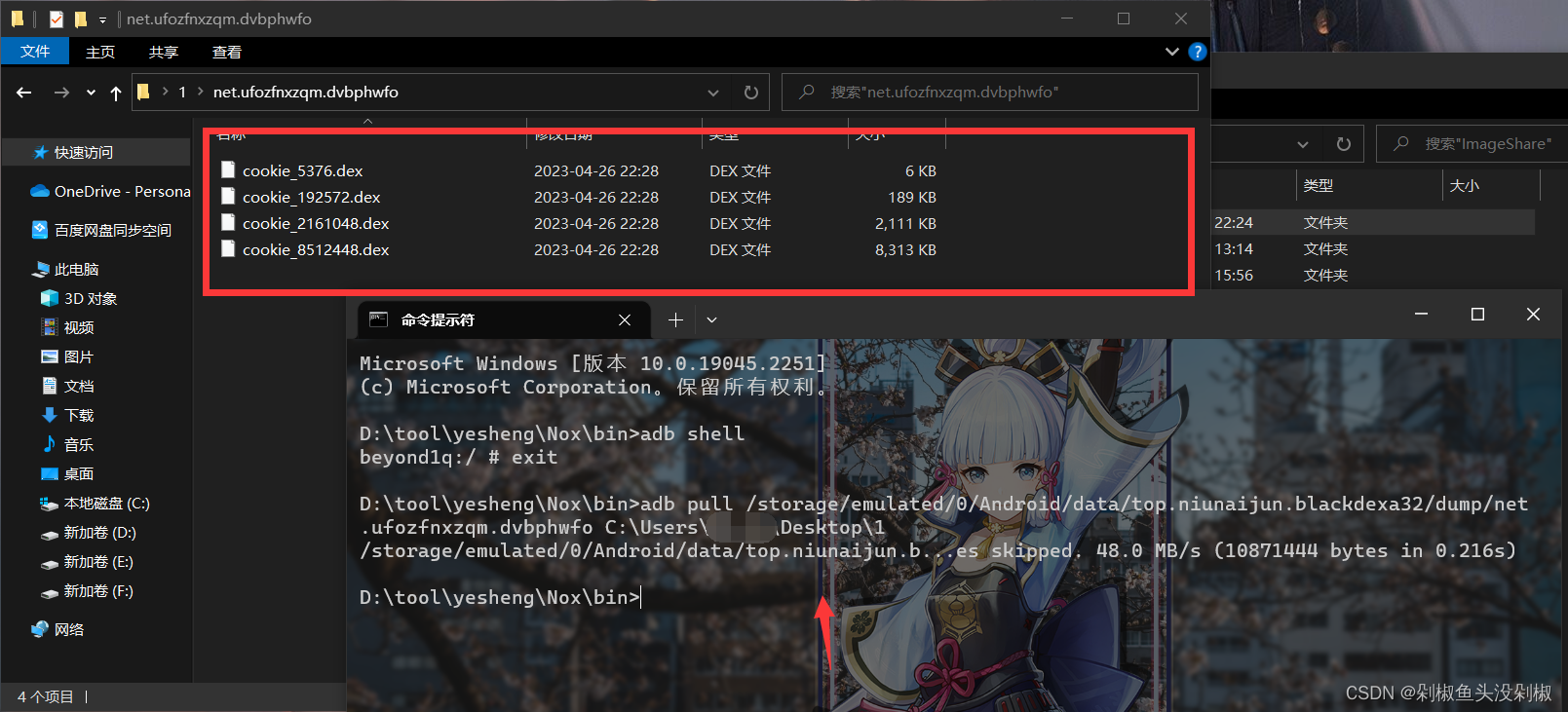Open the 文件 ribbon tab
The height and width of the screenshot is (712, 1568).
(x=35, y=52)
